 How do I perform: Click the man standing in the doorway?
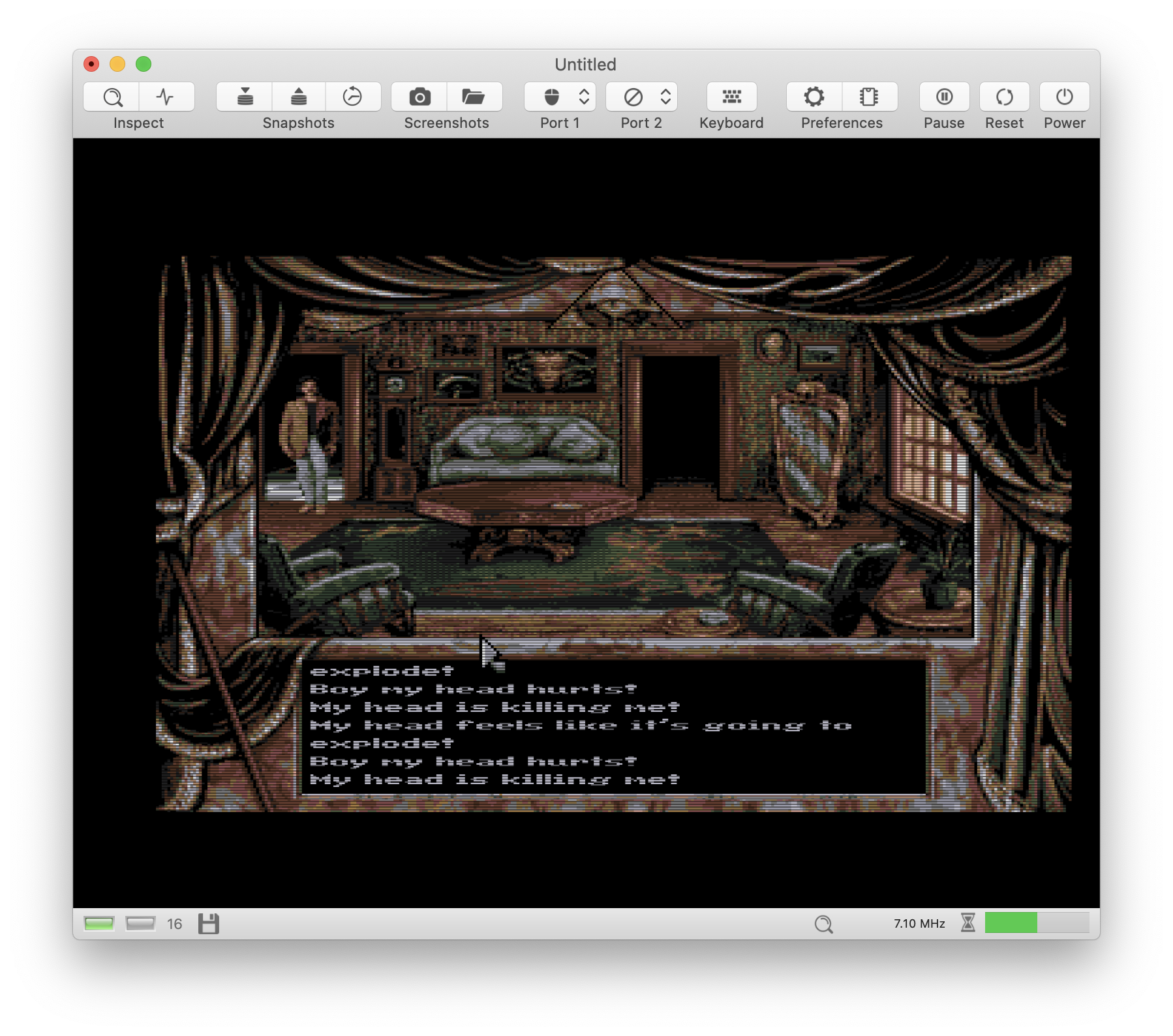(x=309, y=446)
